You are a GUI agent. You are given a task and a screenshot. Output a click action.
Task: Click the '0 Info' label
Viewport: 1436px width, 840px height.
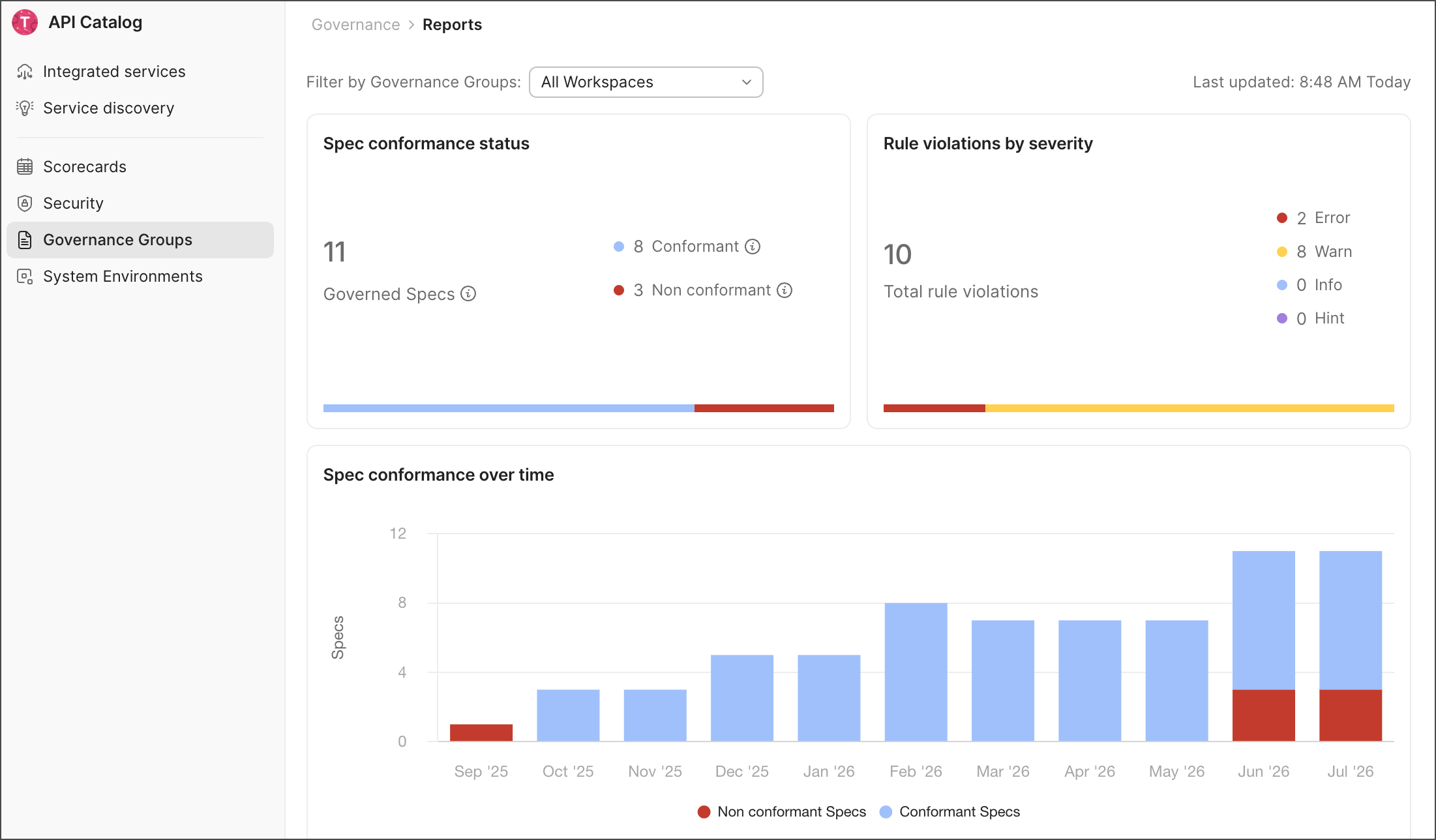click(x=1319, y=285)
